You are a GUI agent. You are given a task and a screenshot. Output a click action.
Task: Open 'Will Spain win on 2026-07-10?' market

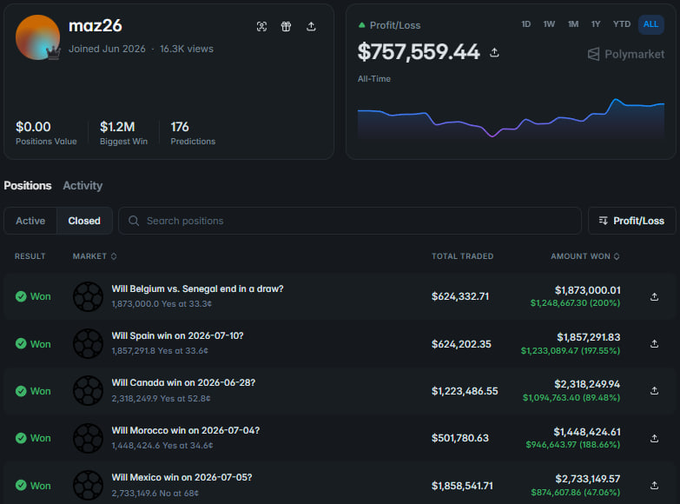coord(177,336)
